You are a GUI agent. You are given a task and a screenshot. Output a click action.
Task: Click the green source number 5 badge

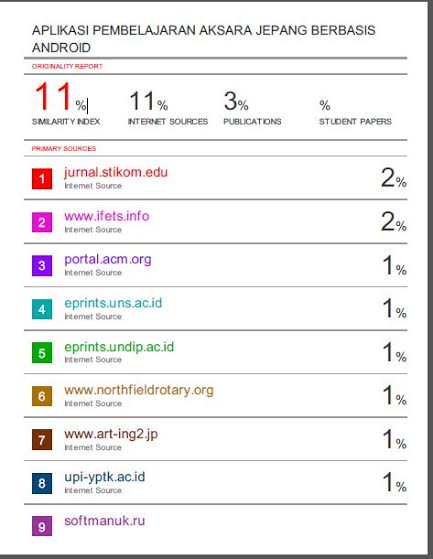[42, 353]
